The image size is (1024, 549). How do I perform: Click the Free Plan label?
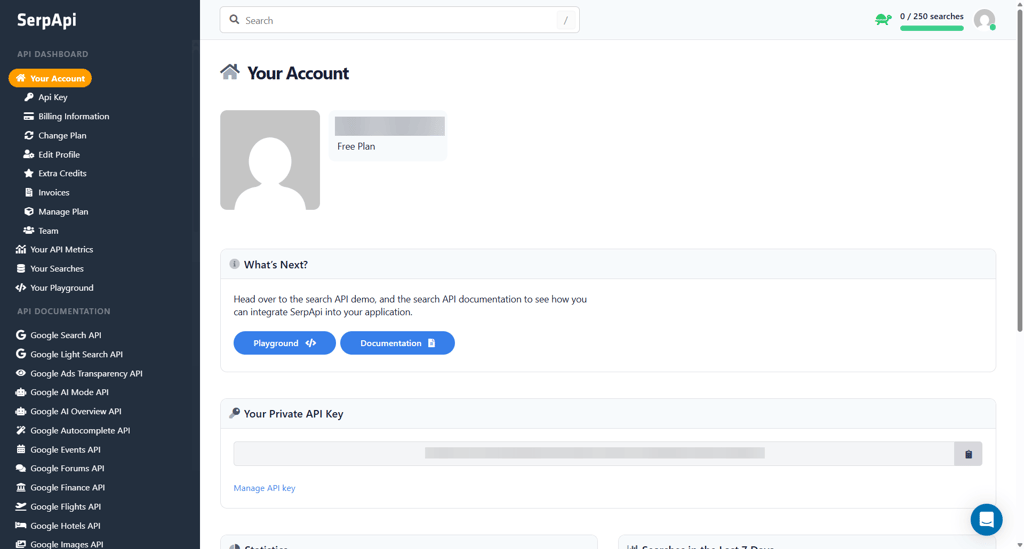pos(356,146)
